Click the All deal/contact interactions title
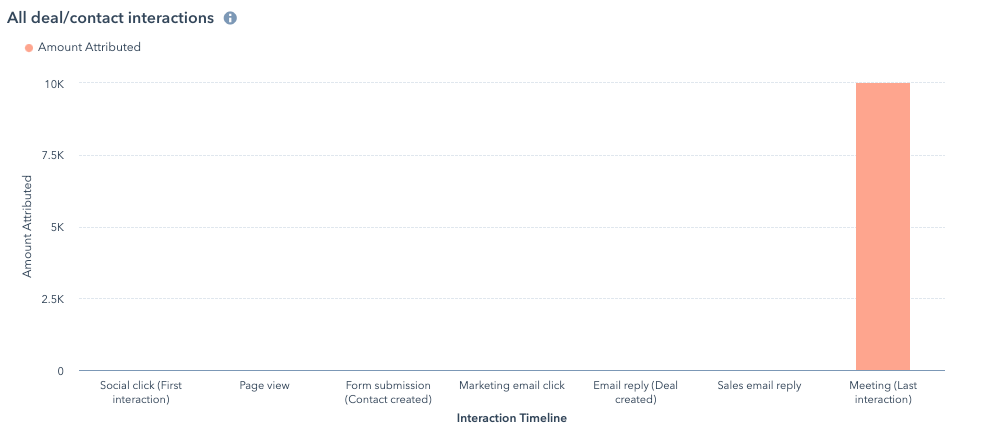The width and height of the screenshot is (999, 448). [x=110, y=18]
